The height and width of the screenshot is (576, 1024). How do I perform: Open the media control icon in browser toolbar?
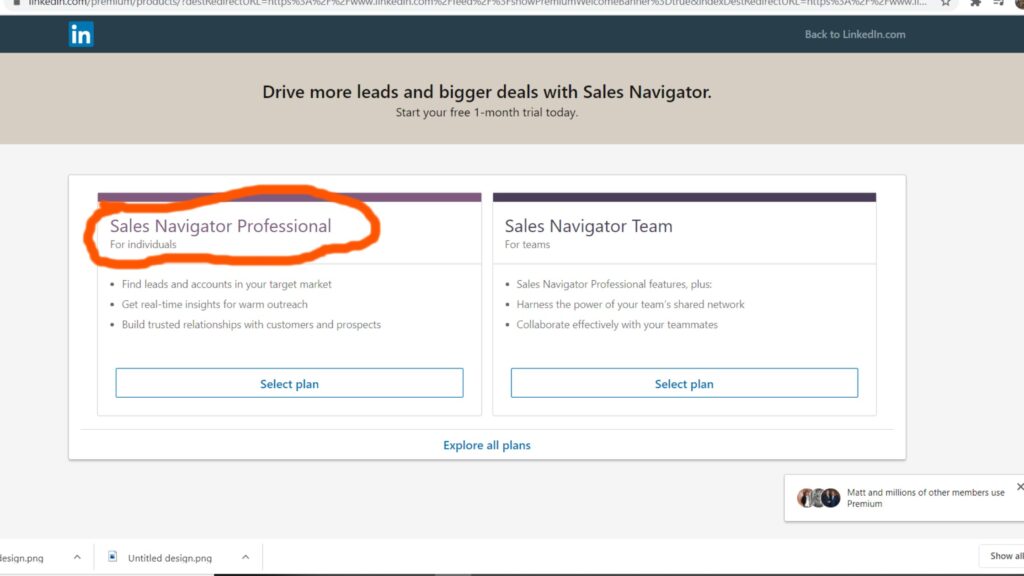tap(999, 3)
